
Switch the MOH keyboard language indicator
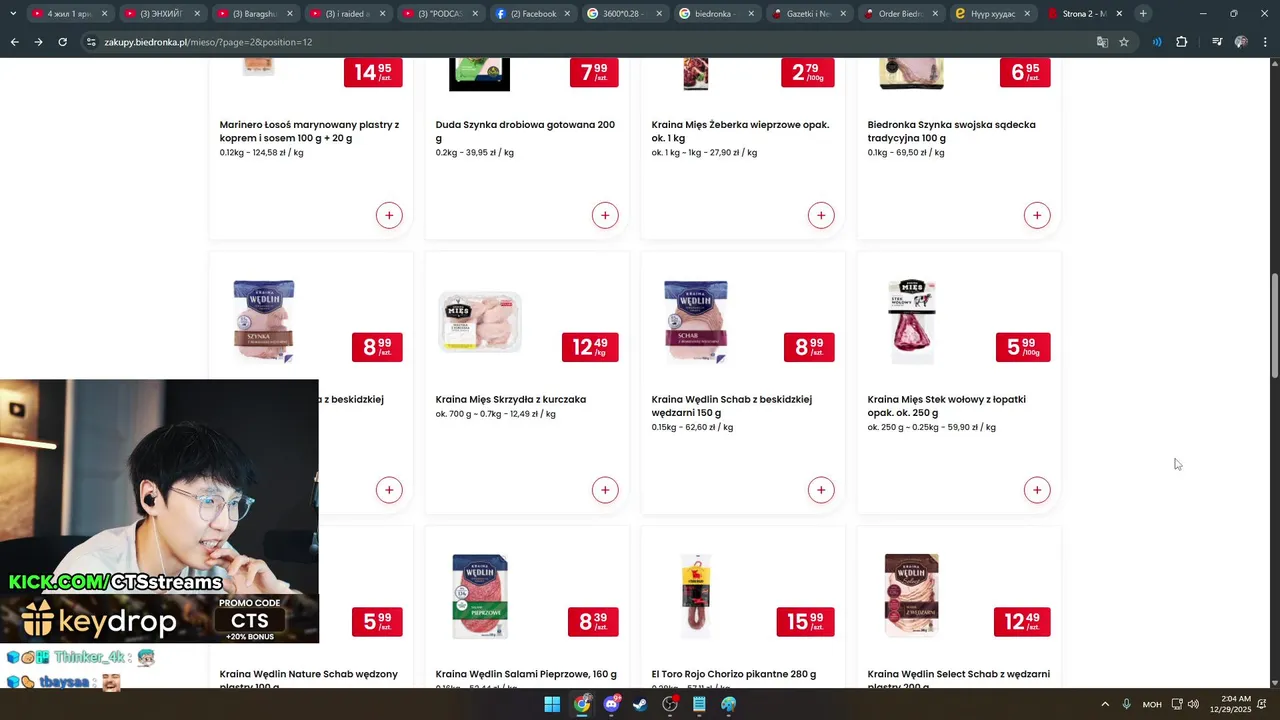point(1152,704)
